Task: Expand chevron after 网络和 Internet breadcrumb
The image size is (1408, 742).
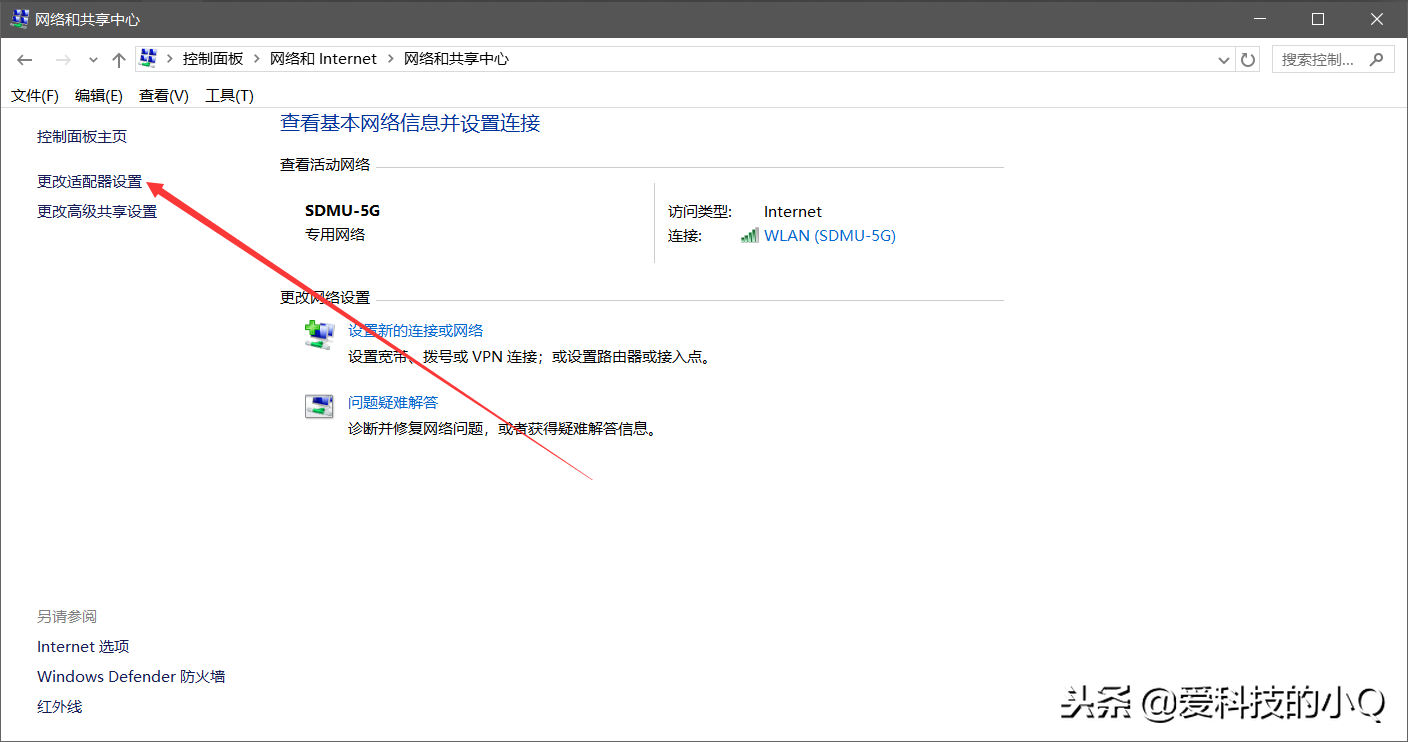Action: [391, 59]
